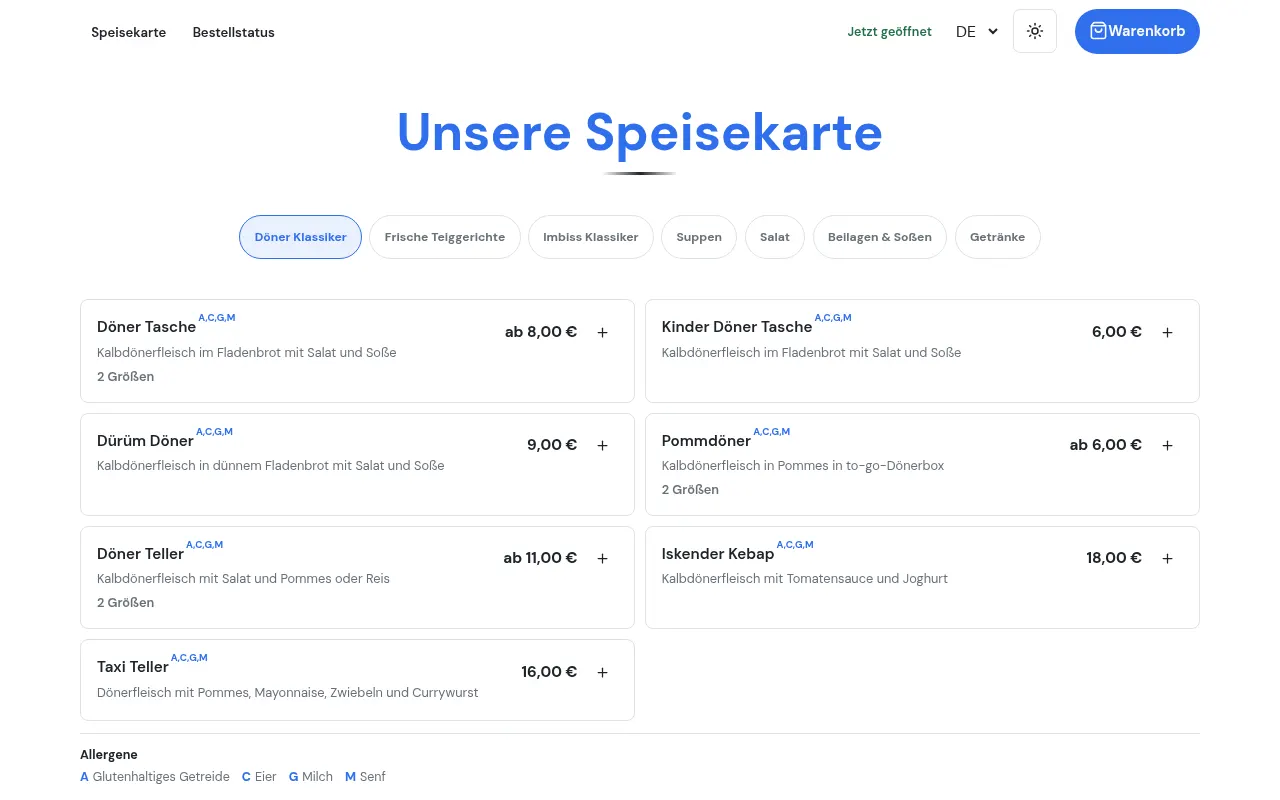Add Pommdöner via its plus icon
The height and width of the screenshot is (800, 1280).
click(1167, 445)
